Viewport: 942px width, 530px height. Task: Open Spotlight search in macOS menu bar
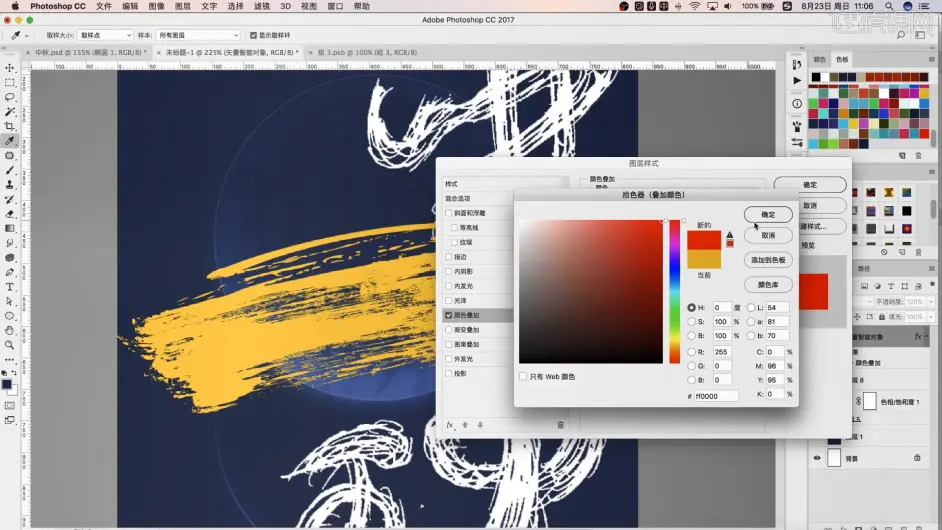click(x=889, y=6)
